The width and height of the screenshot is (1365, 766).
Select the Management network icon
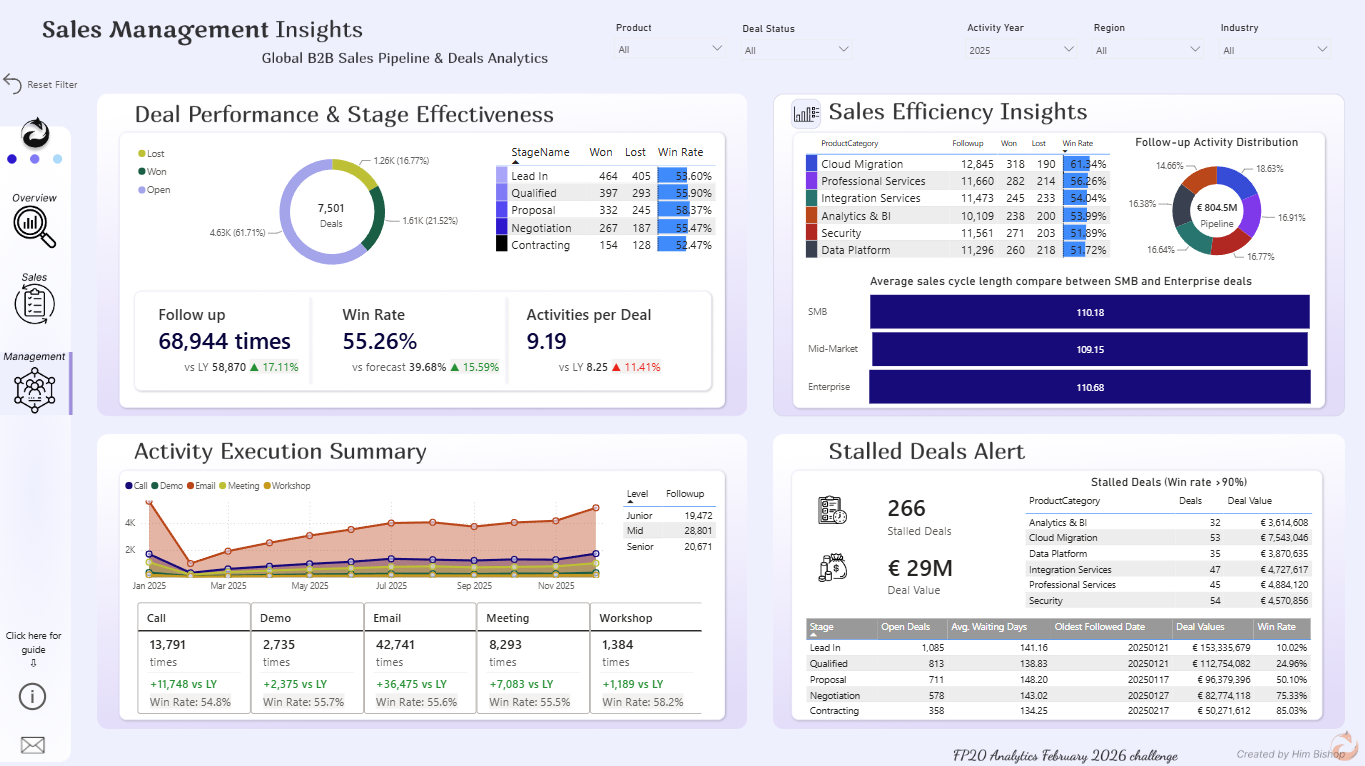pyautogui.click(x=35, y=390)
